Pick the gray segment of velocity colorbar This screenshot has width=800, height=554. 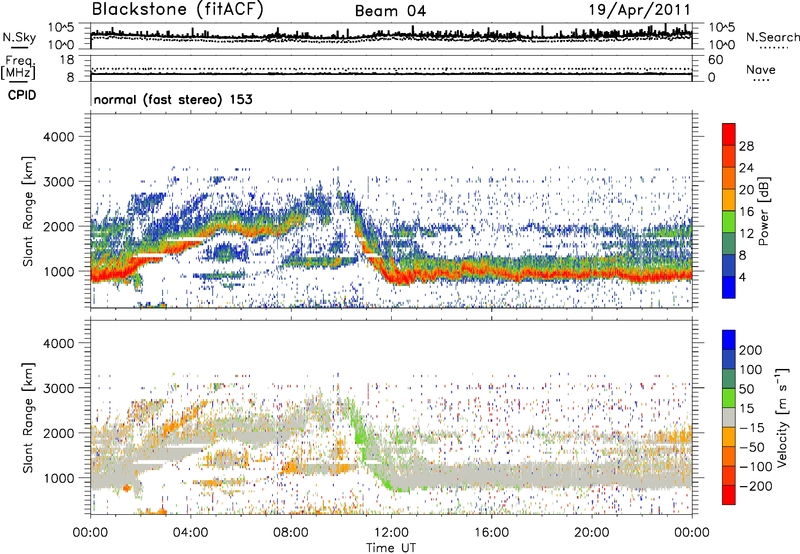click(x=729, y=417)
